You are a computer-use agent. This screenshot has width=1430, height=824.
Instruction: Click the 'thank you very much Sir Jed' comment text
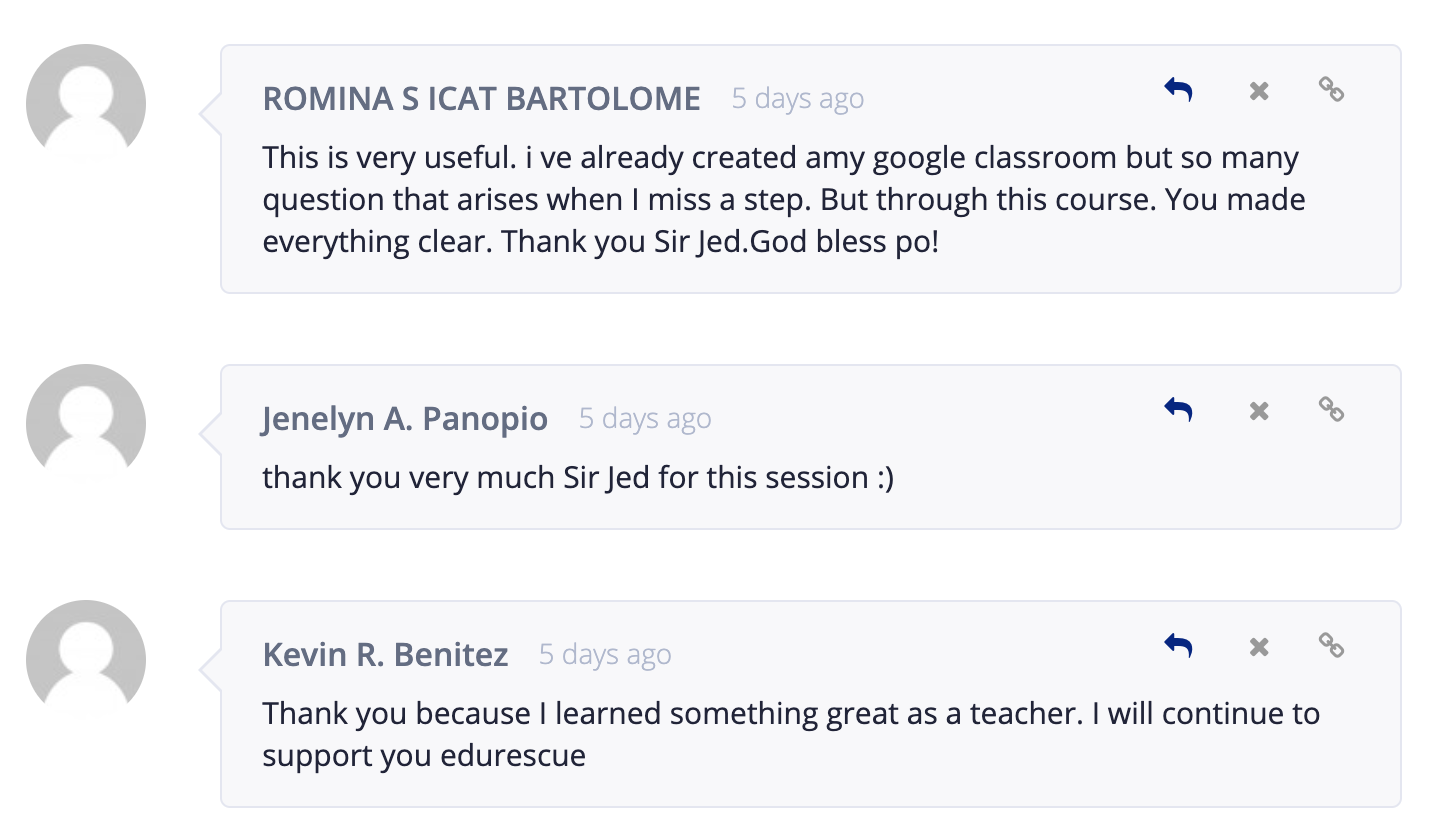click(x=578, y=478)
